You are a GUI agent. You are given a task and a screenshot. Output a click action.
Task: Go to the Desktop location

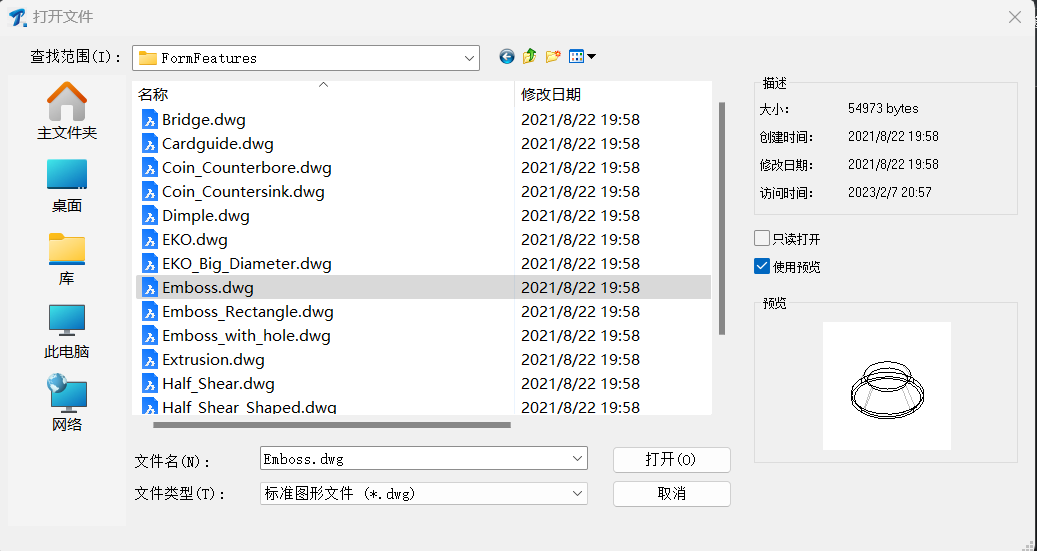click(67, 185)
